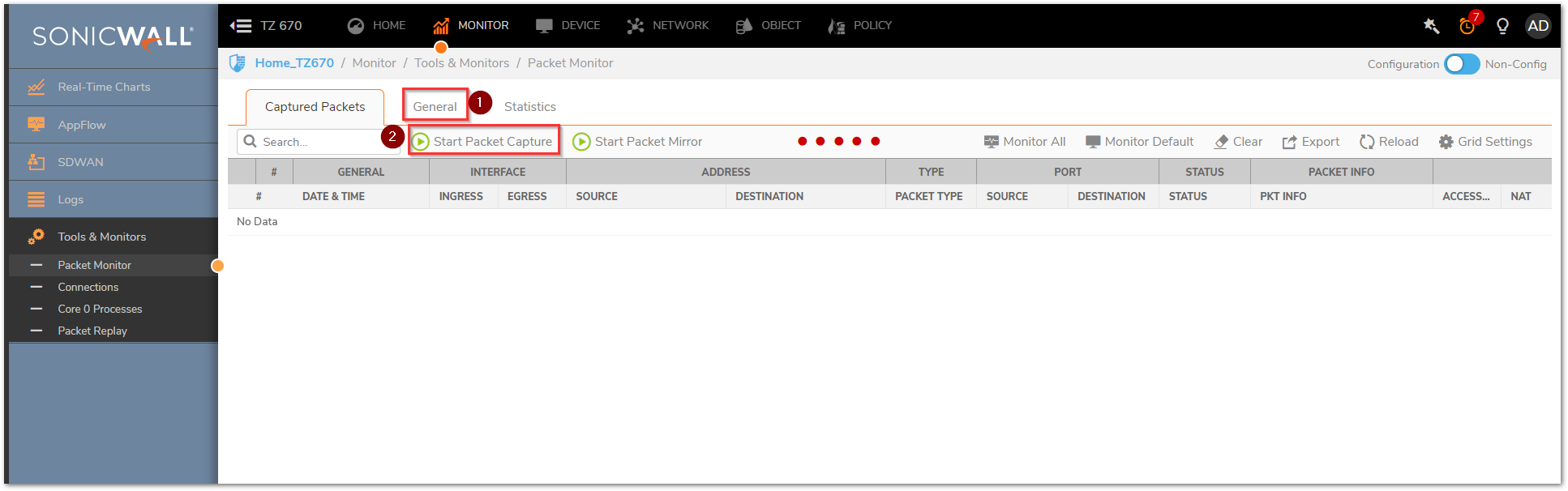Screen dimensions: 1568x491
Task: Click the SDWAN sidebar icon
Action: (36, 162)
